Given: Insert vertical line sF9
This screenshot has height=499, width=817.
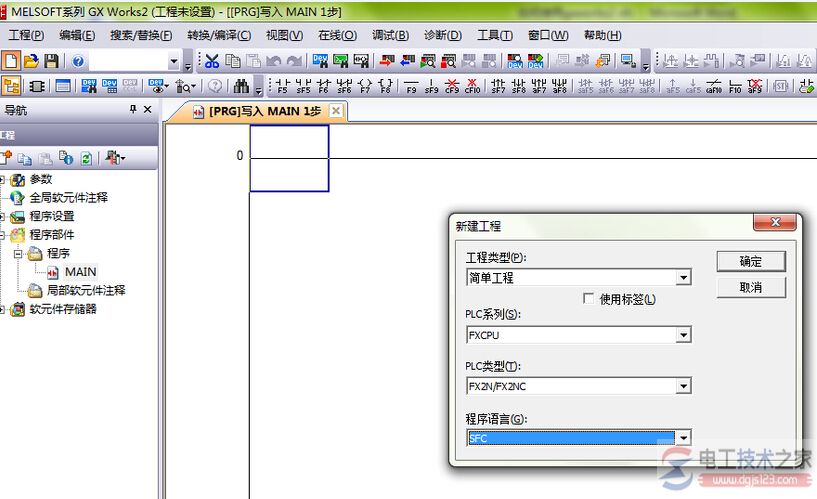Looking at the screenshot, I should click(x=431, y=86).
